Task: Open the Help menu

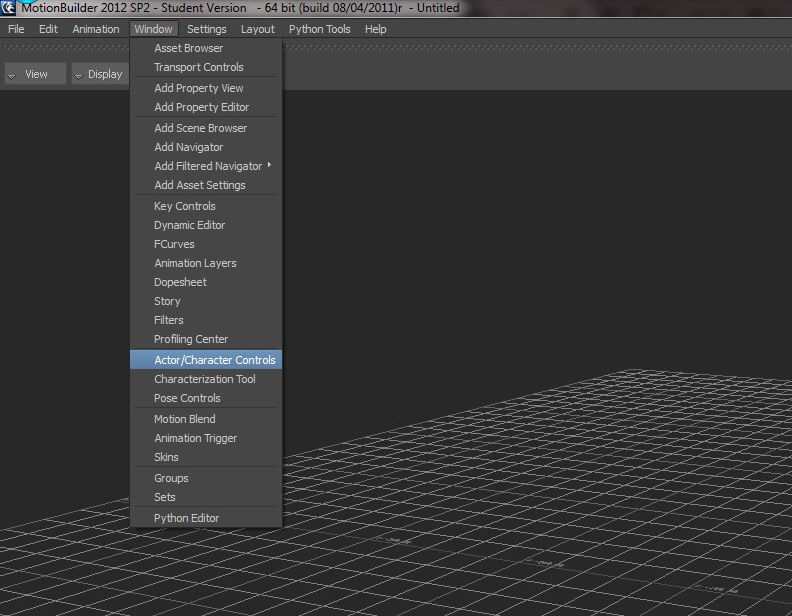Action: [376, 29]
